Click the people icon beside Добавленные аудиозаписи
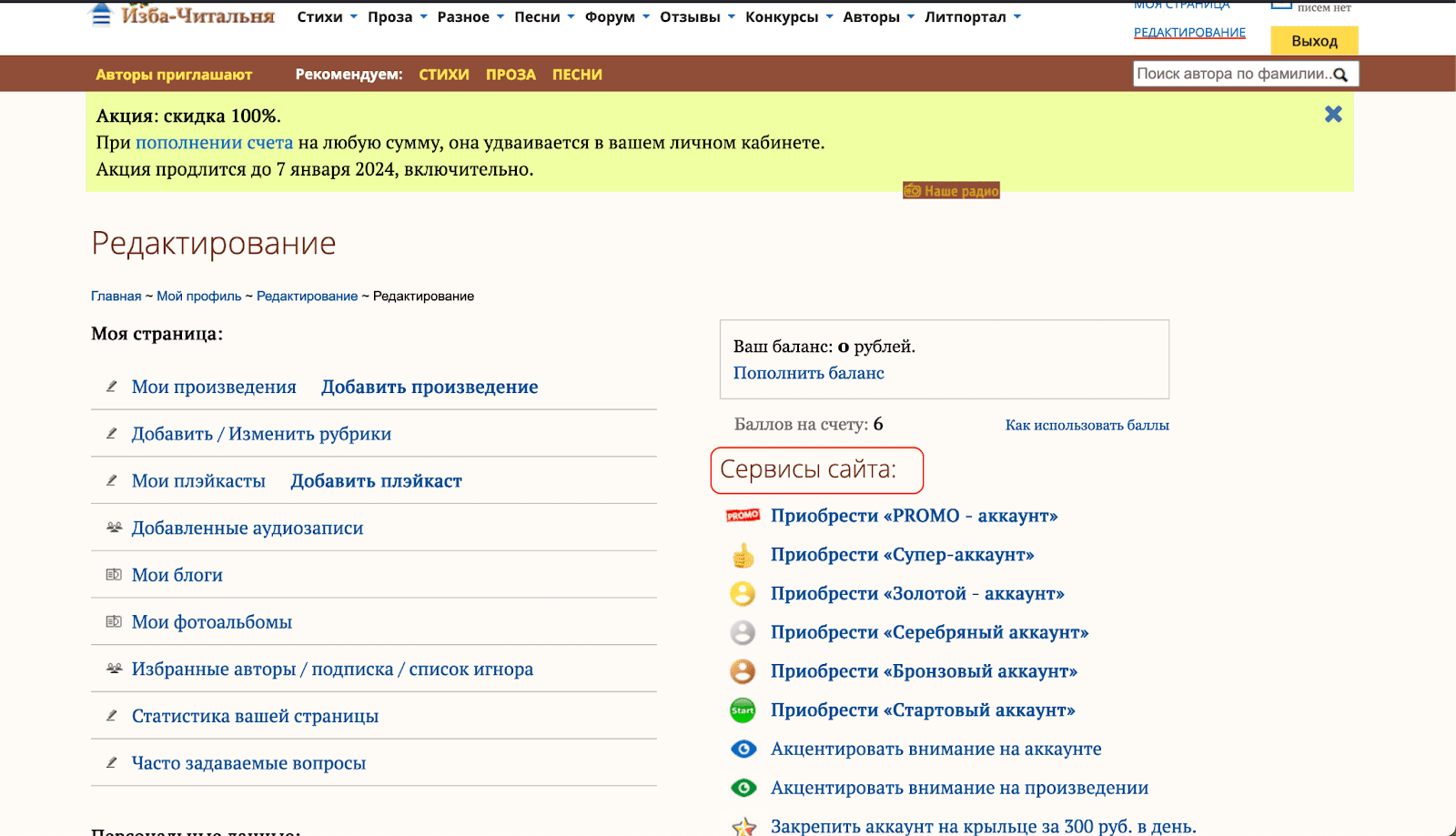The height and width of the screenshot is (836, 1456). pos(114,528)
